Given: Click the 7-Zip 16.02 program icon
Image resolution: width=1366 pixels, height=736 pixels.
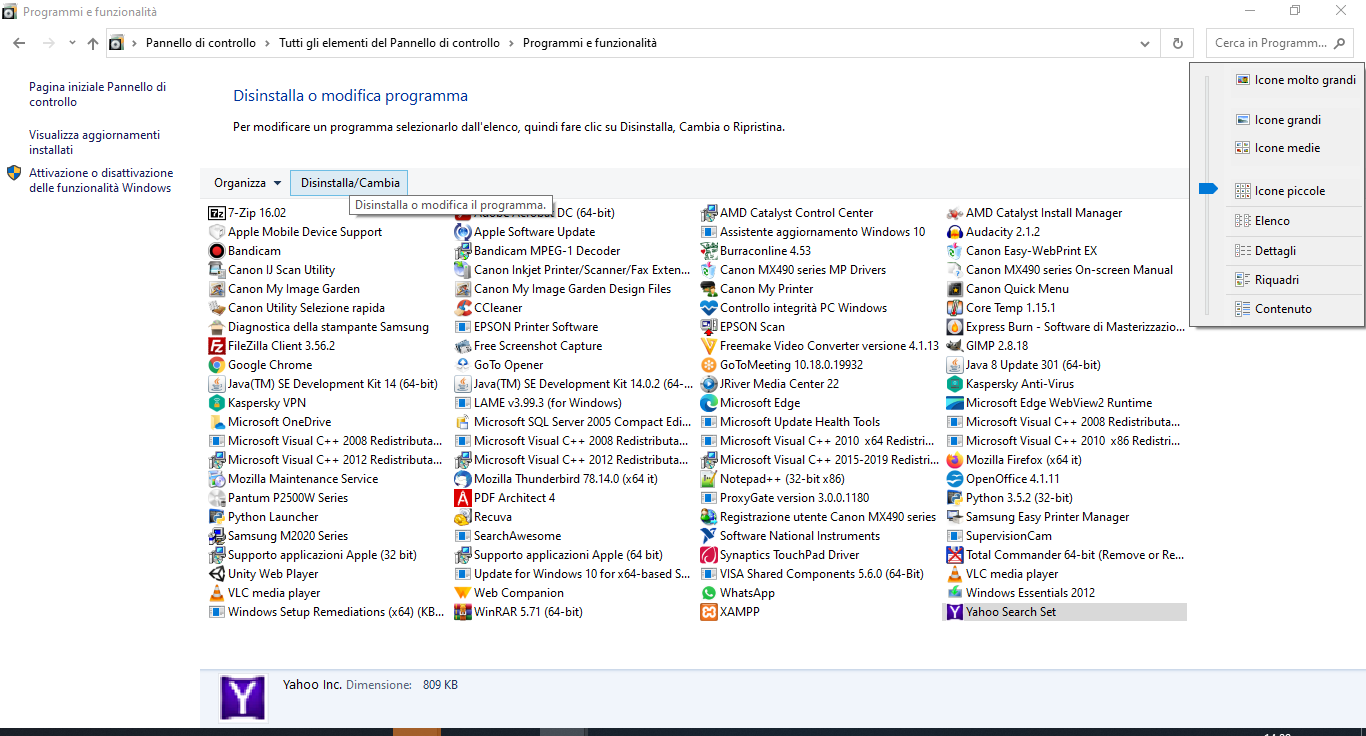Looking at the screenshot, I should pos(217,213).
